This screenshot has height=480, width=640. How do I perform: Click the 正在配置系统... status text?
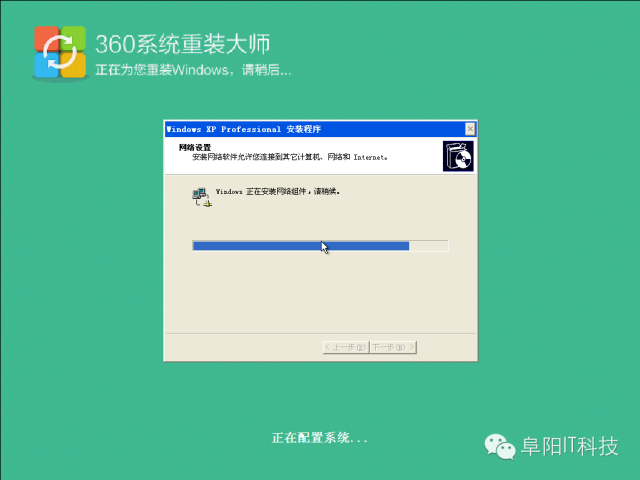click(320, 438)
